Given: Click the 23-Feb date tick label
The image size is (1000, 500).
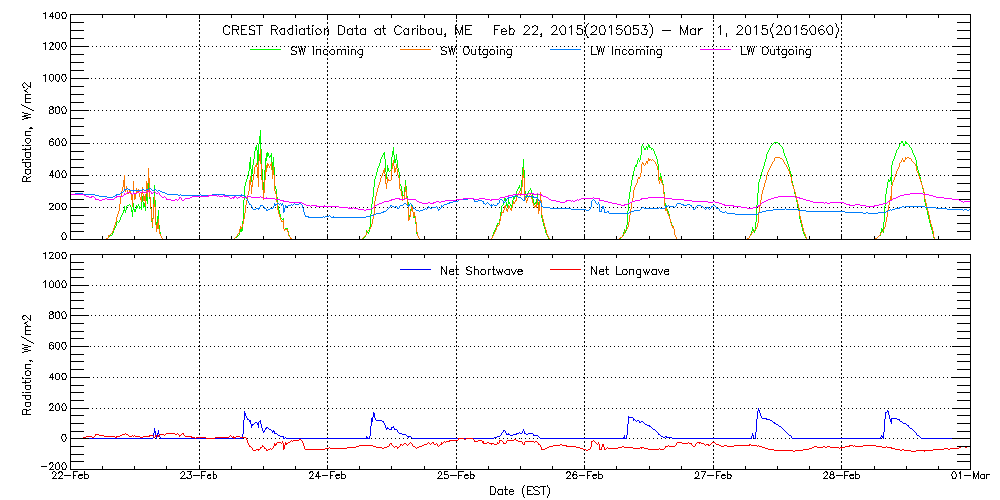Looking at the screenshot, I should (199, 477).
